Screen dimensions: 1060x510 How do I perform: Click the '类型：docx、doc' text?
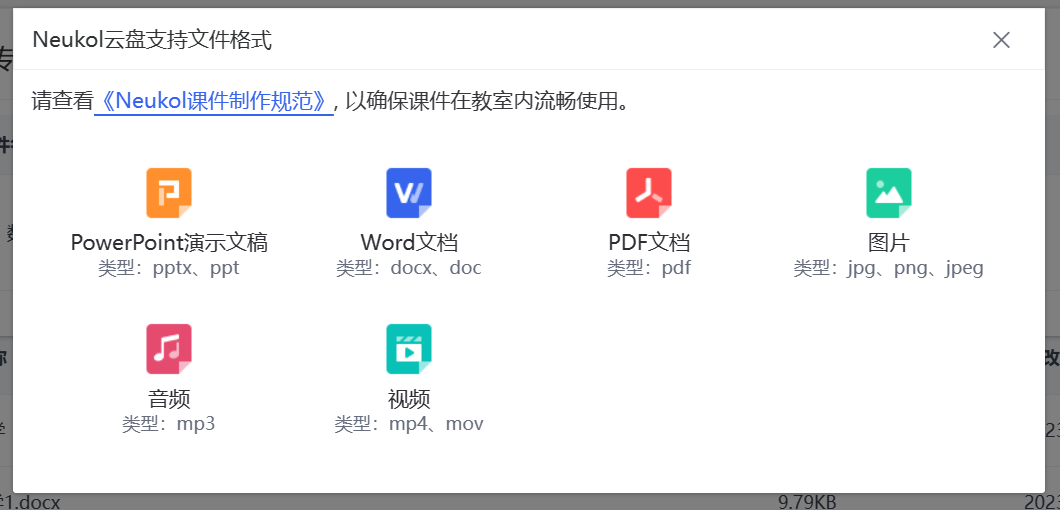click(409, 269)
